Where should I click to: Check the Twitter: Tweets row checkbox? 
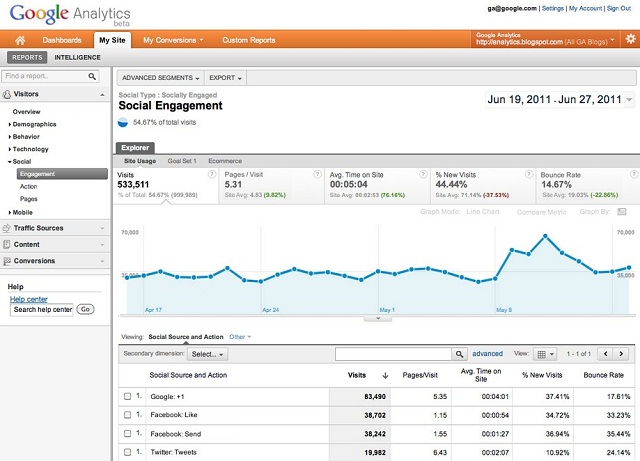click(127, 452)
